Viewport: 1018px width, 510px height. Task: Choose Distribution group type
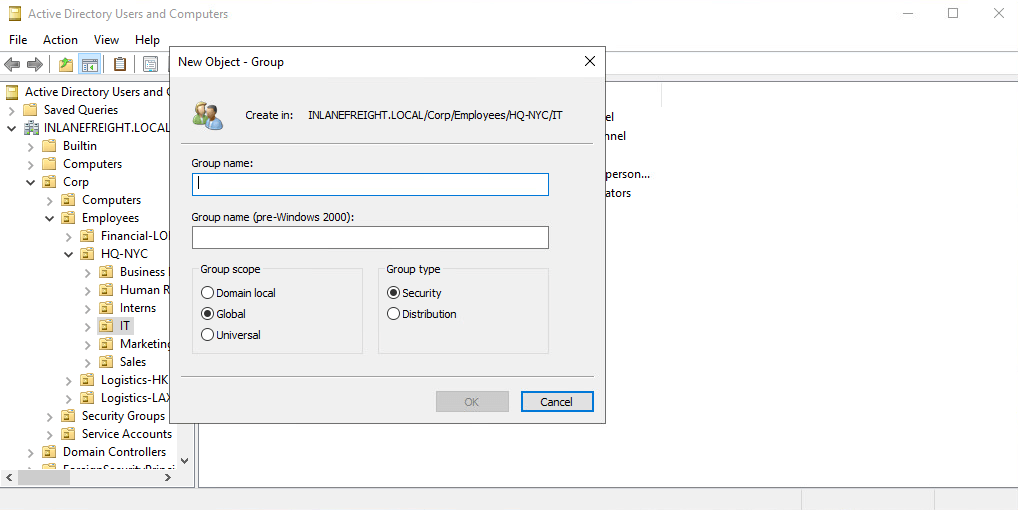422,314
